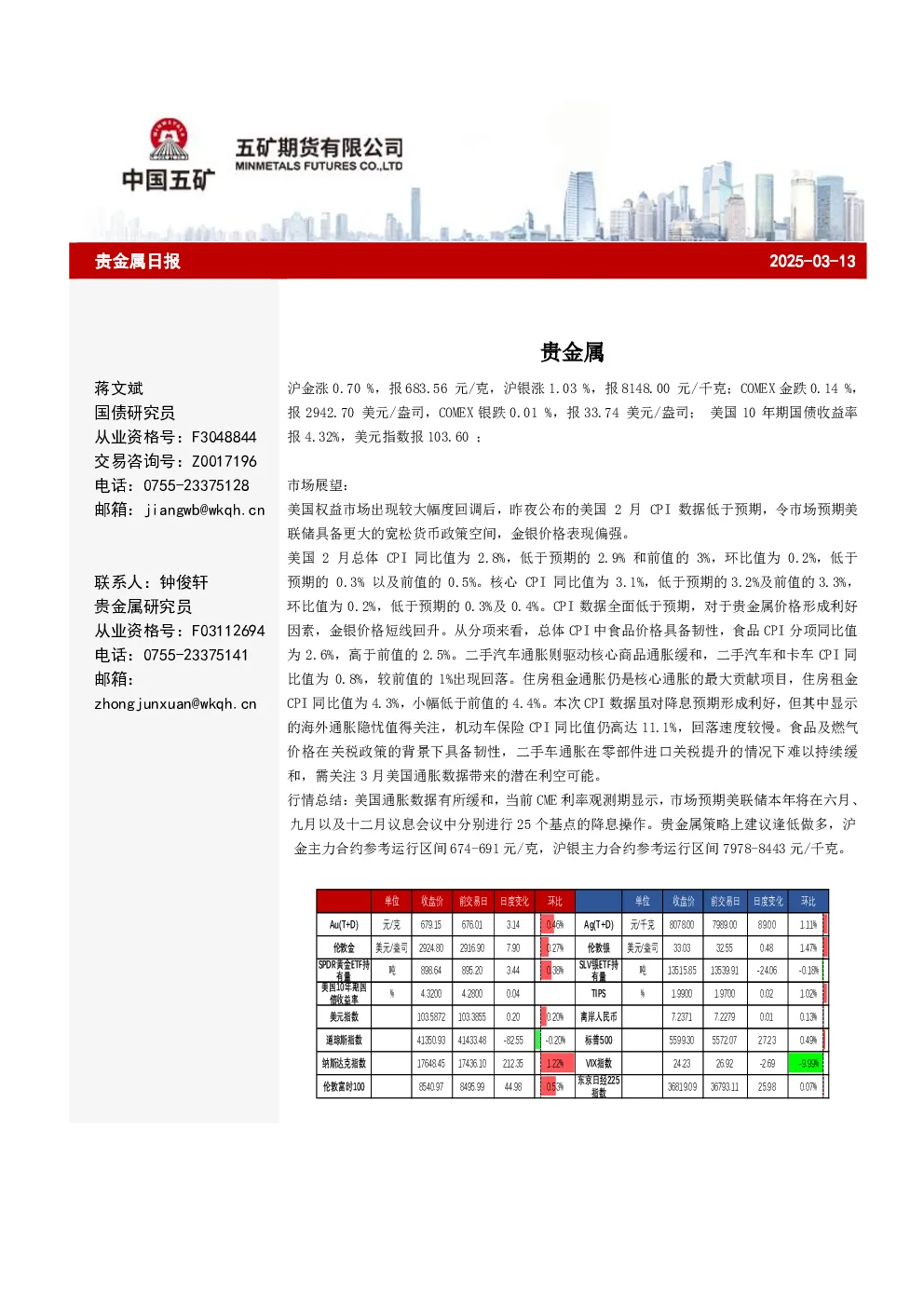Click the table row label 'Au(T+D)'
Screen dimensions: 924x1307
pyautogui.click(x=344, y=924)
